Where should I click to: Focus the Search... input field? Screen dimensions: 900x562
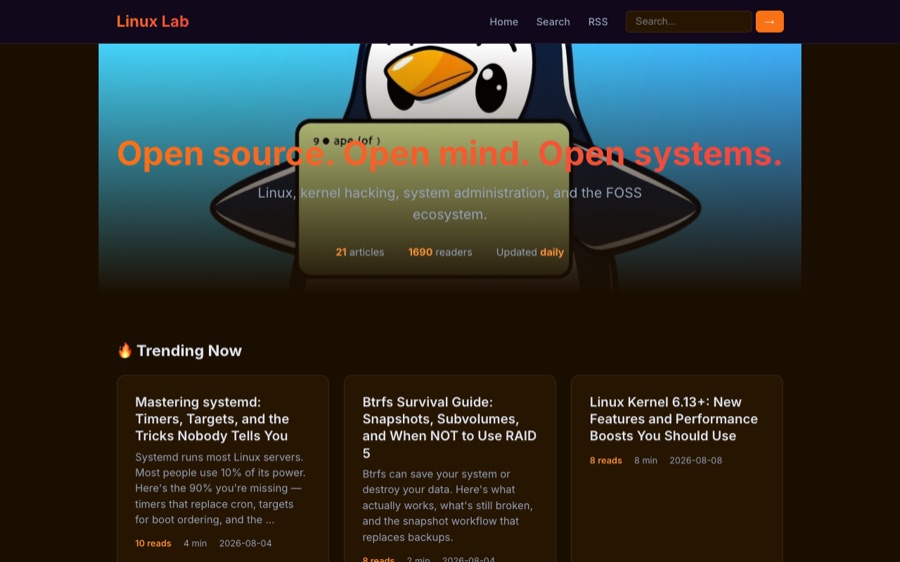click(688, 21)
